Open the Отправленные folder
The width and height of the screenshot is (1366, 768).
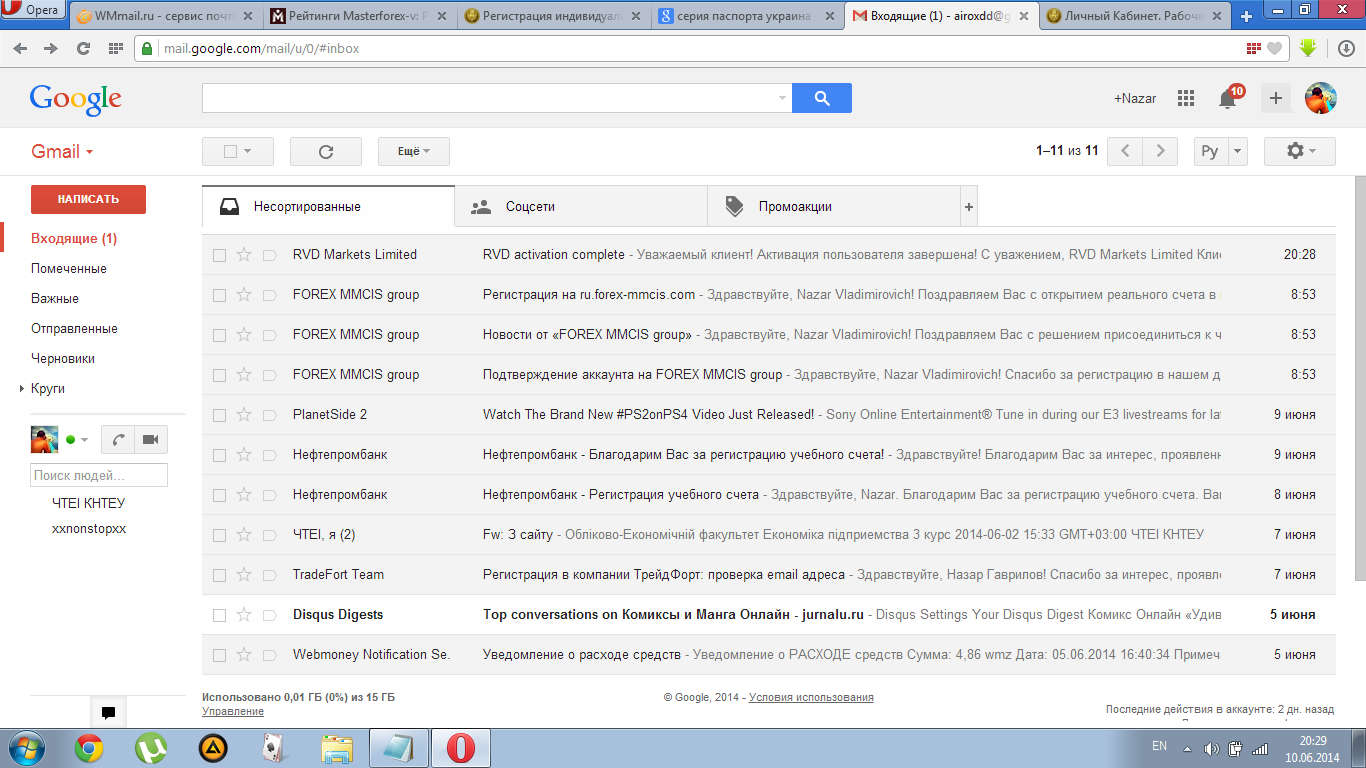point(74,328)
